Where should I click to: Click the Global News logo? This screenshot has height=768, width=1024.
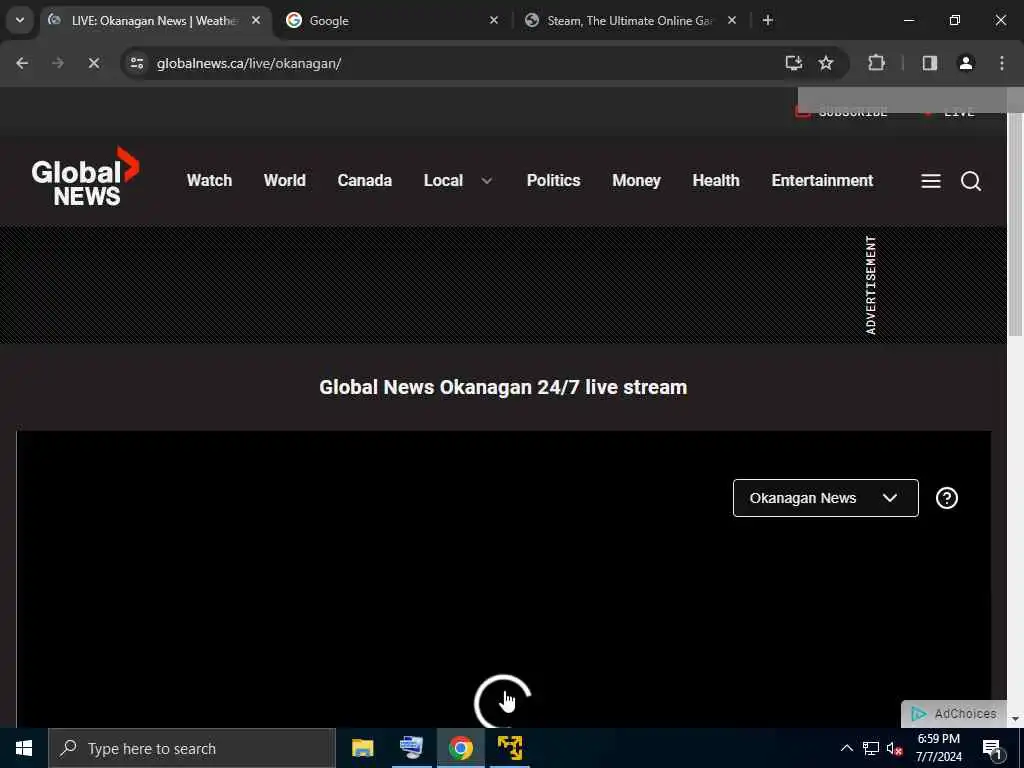pyautogui.click(x=85, y=176)
